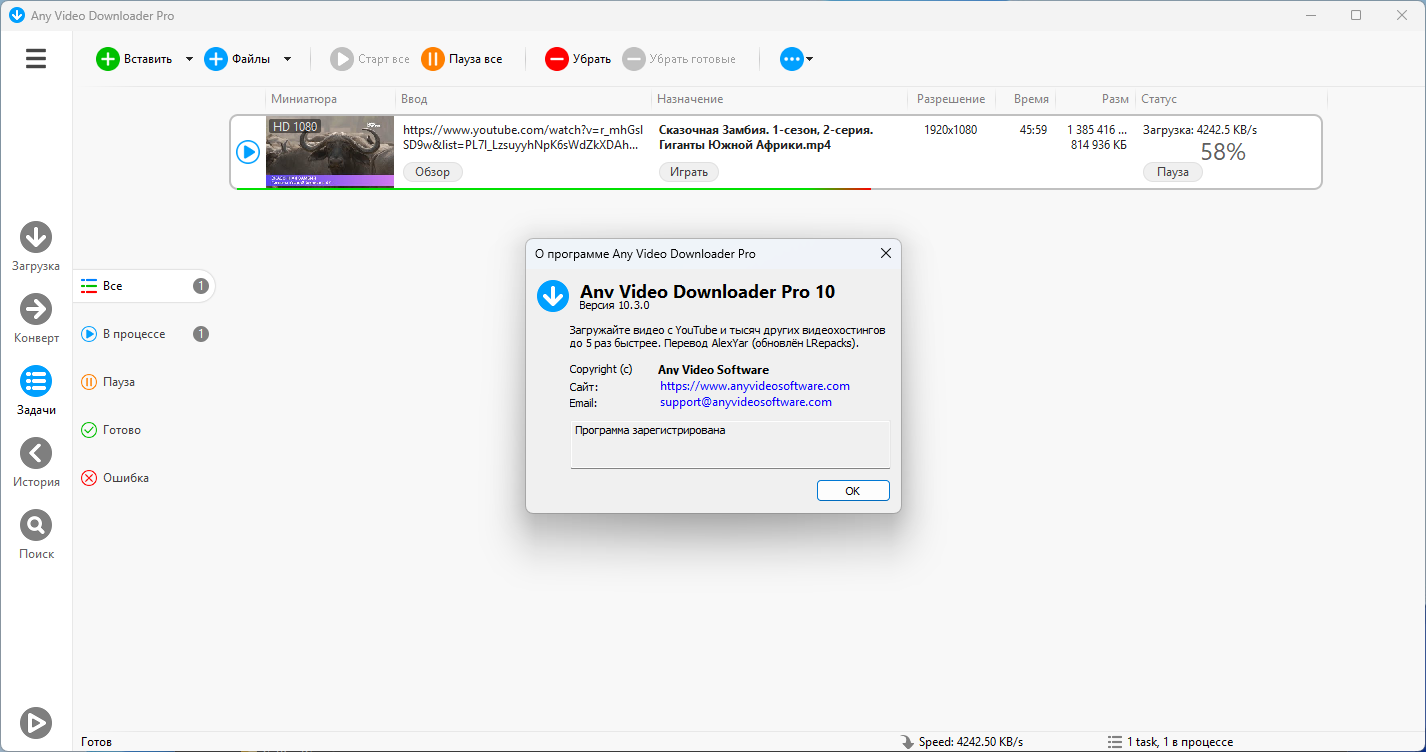Click the green Вставить plus icon
Screen dimensions: 1426x752
[x=107, y=59]
